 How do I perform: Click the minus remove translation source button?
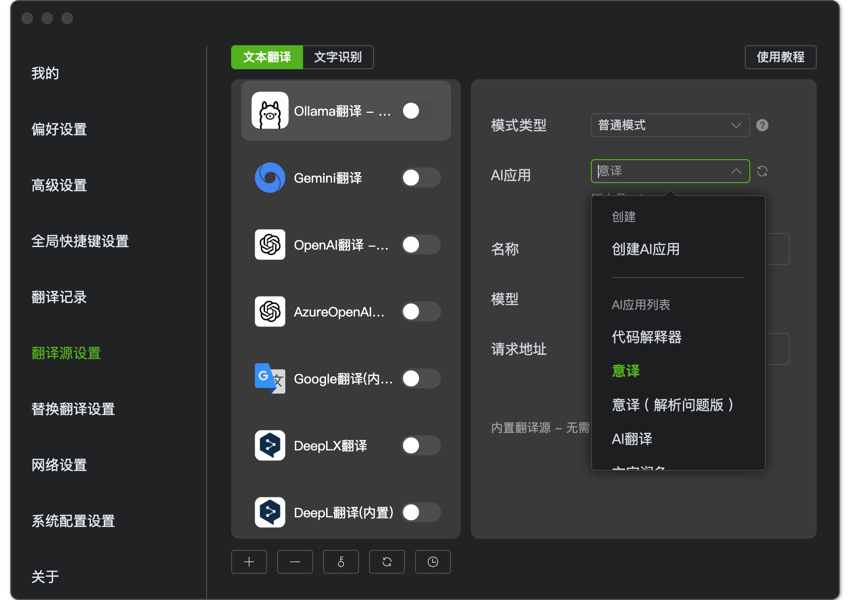(295, 562)
